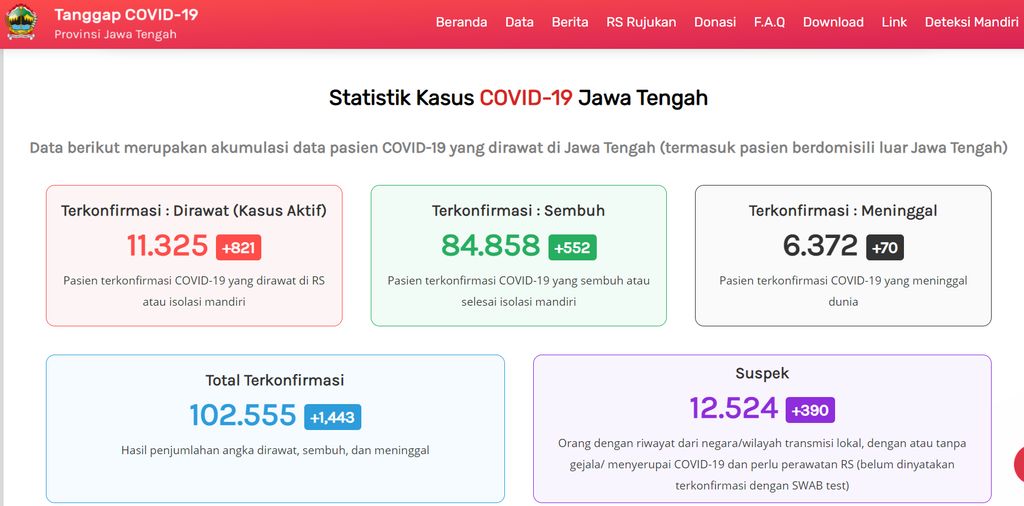1024x506 pixels.
Task: Click the Statistik Kasus COVID-19 Jawa Tengah heading
Action: point(519,98)
